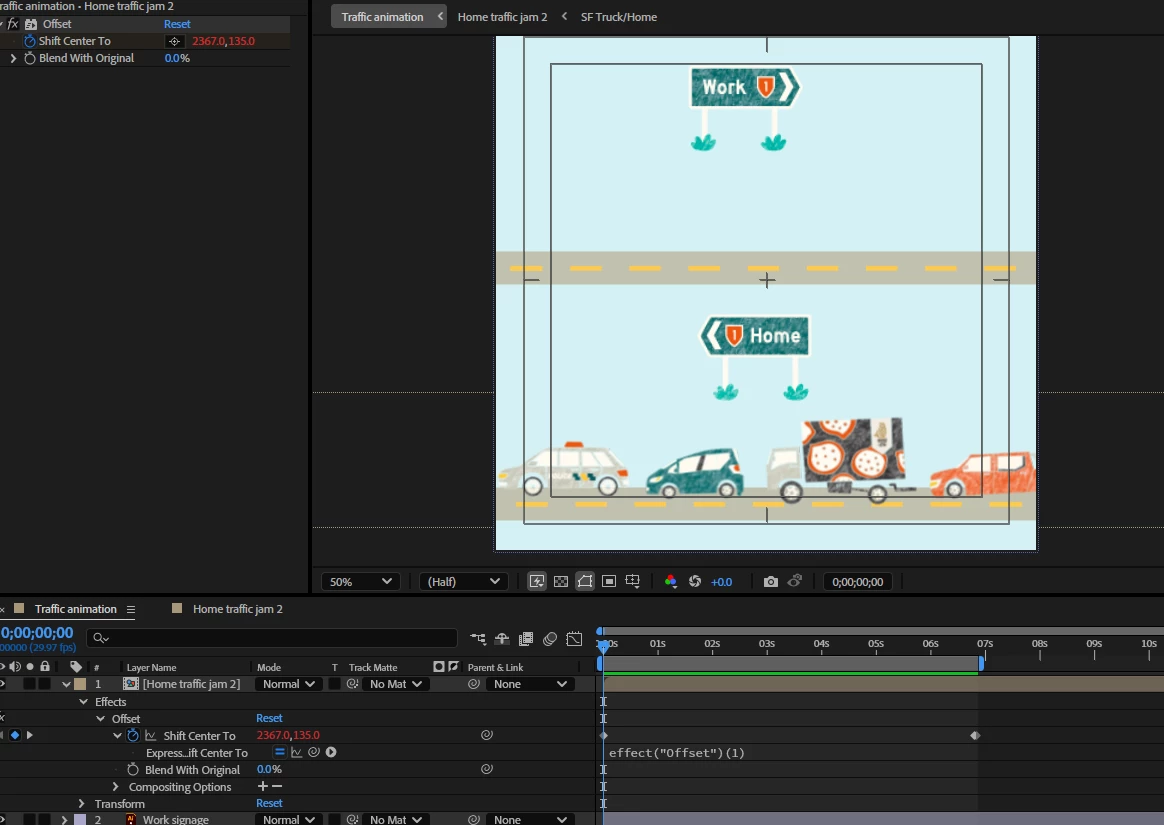Click Shift Center To point picker icon
Image resolution: width=1164 pixels, height=825 pixels.
(174, 42)
